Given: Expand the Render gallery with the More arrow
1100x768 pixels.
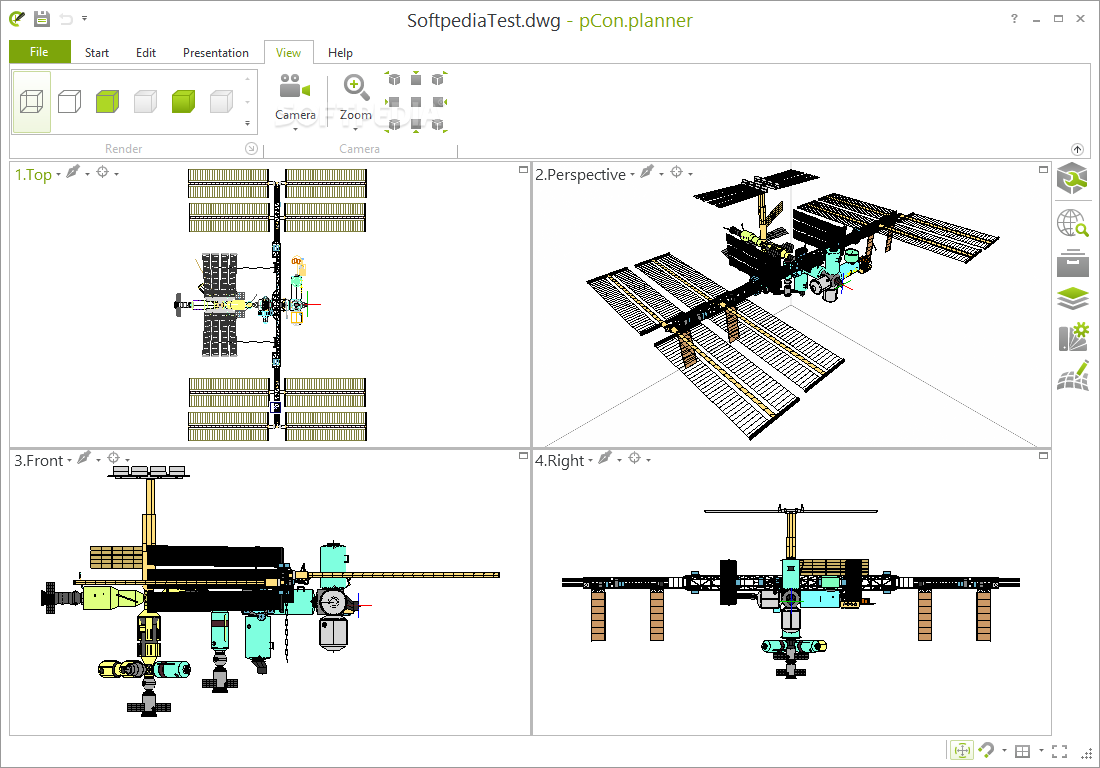Looking at the screenshot, I should 247,123.
